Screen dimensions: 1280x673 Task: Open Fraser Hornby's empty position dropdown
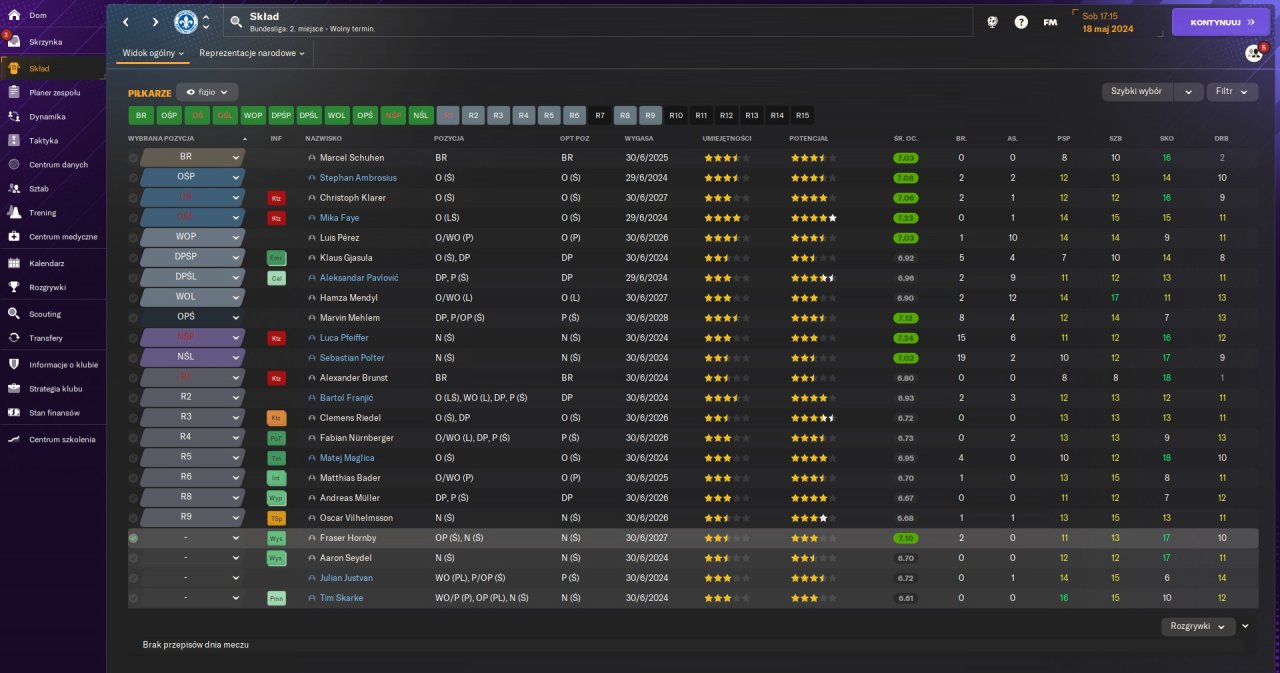point(193,538)
